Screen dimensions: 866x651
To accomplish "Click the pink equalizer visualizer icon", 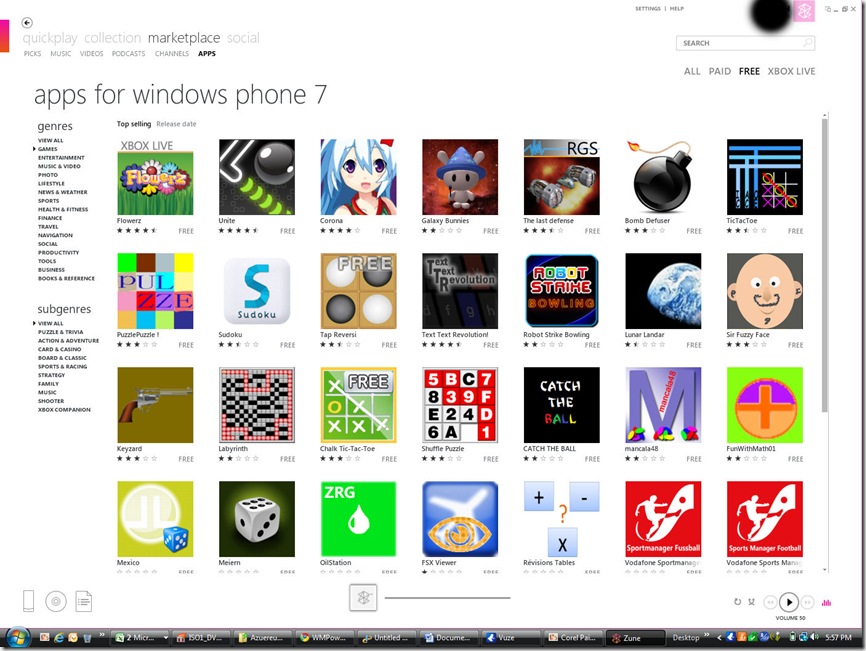I will click(x=826, y=602).
